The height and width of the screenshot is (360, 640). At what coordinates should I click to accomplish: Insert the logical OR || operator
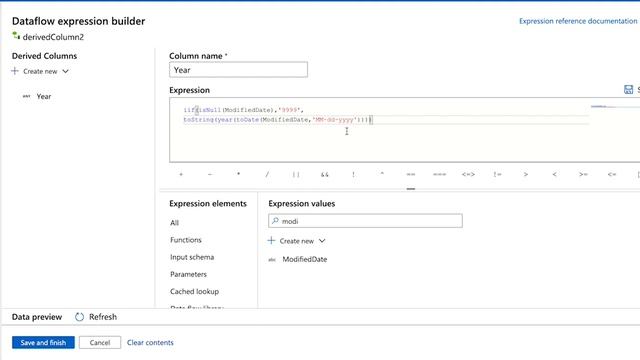coord(296,174)
